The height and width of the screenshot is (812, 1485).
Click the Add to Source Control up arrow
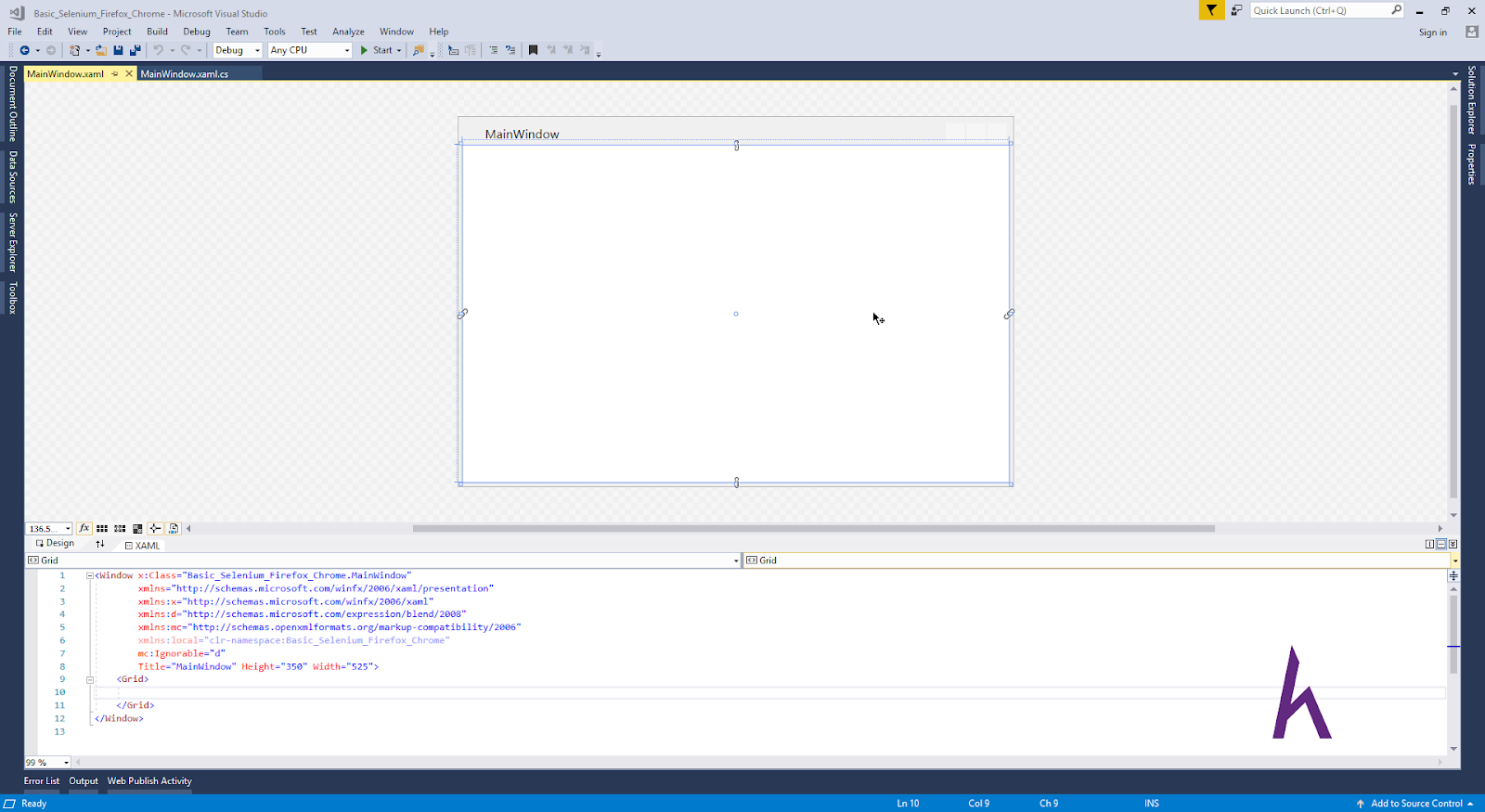(x=1361, y=804)
